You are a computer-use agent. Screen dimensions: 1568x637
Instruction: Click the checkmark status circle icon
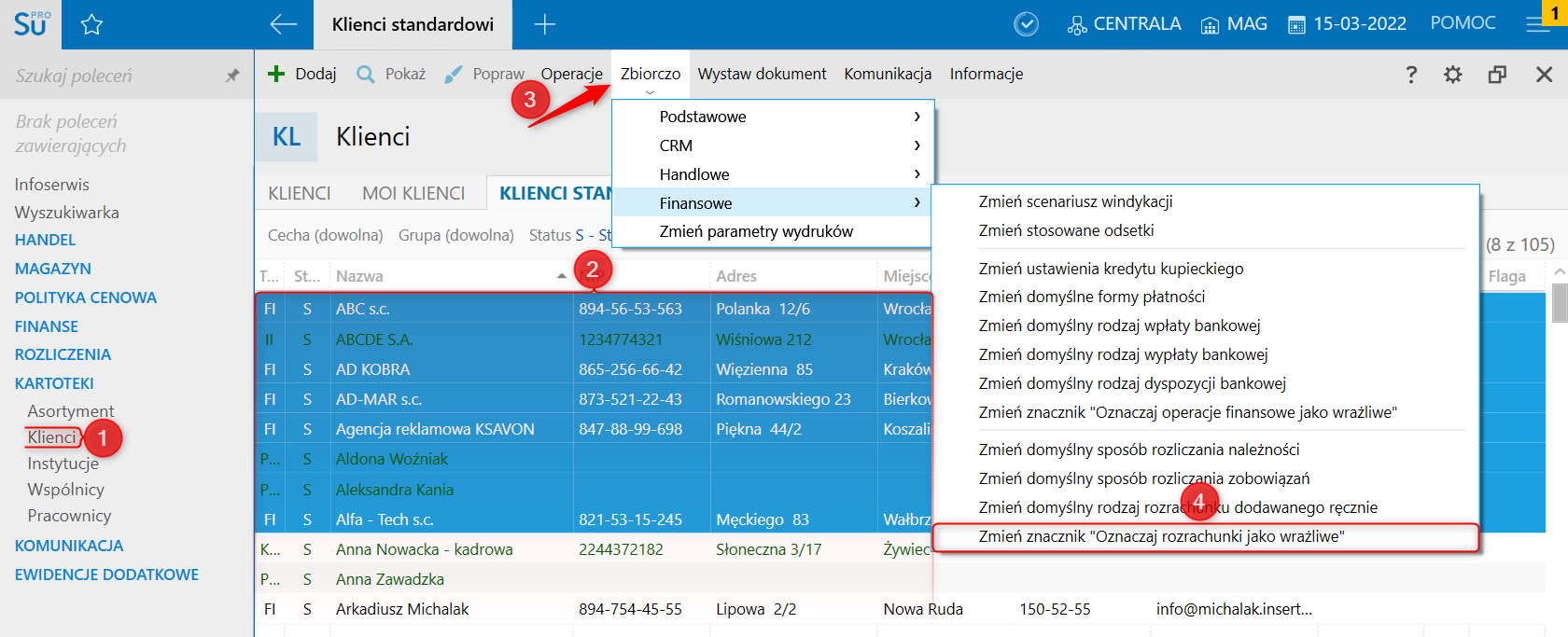coord(1026,24)
